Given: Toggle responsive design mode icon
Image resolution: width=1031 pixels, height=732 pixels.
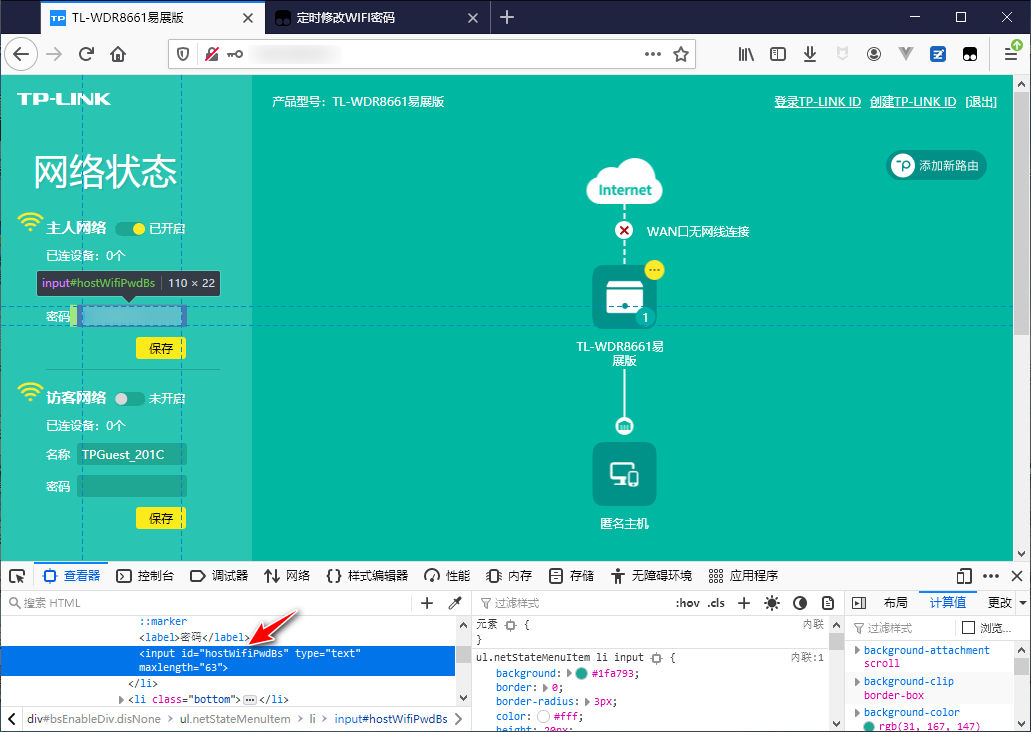Looking at the screenshot, I should [x=964, y=576].
